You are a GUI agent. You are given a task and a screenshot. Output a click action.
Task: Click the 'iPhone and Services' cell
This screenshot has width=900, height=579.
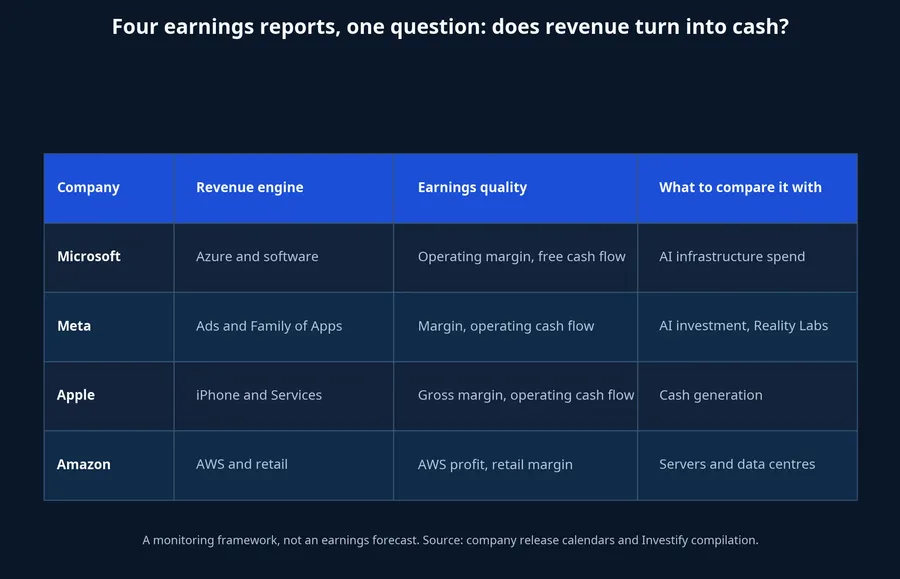284,396
